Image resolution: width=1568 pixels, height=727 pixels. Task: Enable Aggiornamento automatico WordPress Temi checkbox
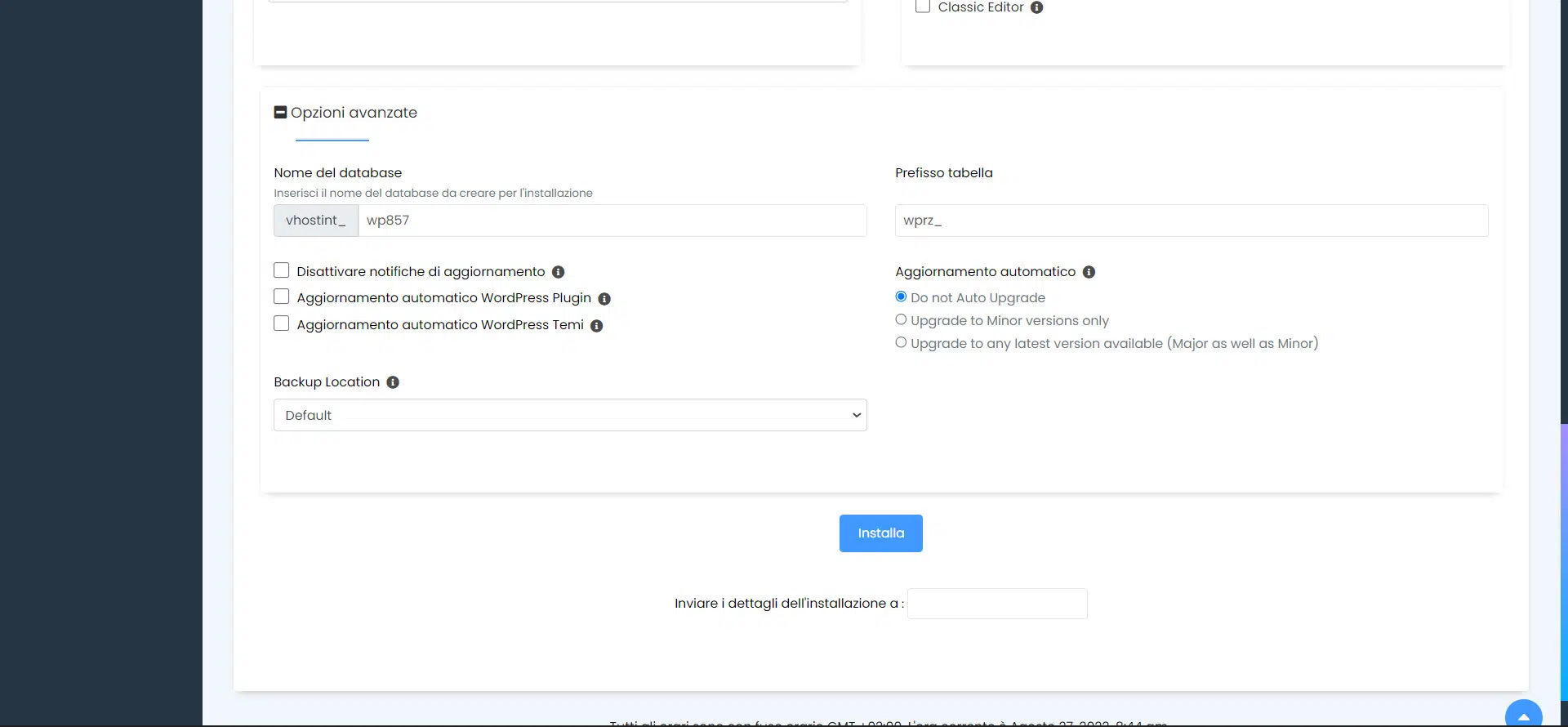(282, 323)
